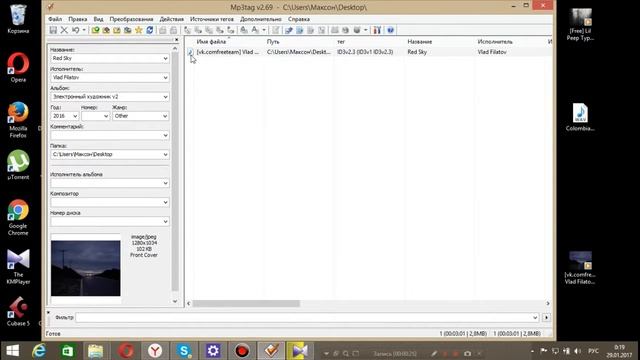Expand the tag sources dropdown arrow in toolbar
640x360 pixels.
366,30
